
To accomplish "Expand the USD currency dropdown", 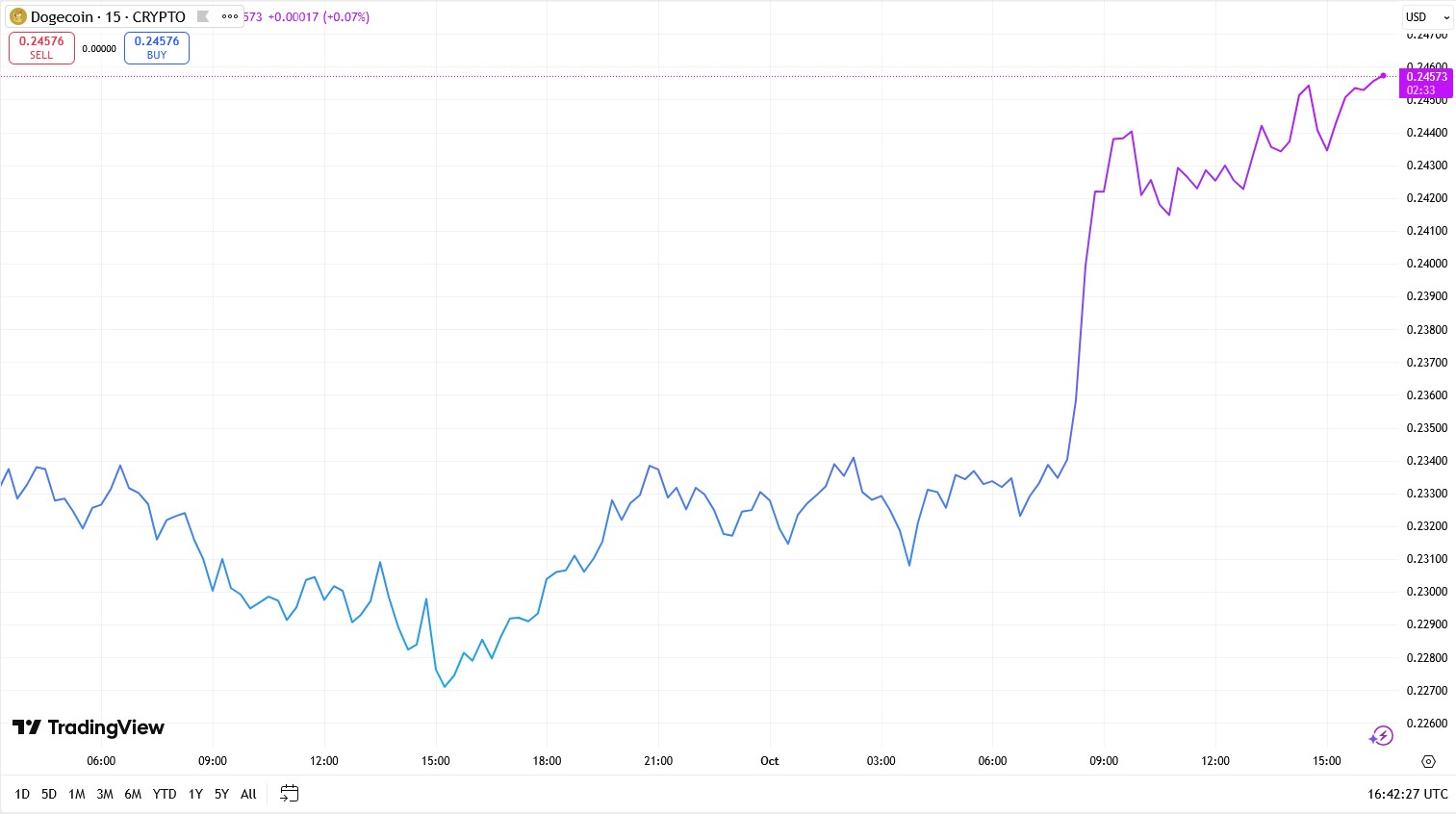I will coord(1427,16).
